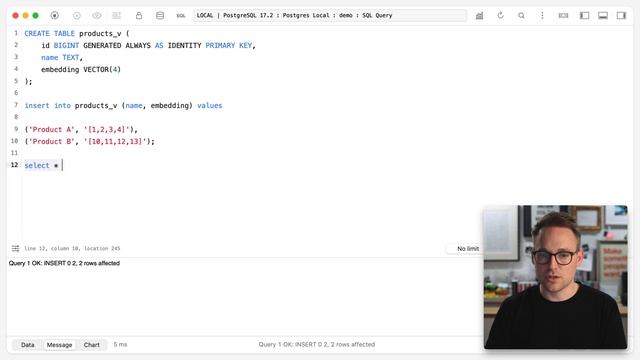The height and width of the screenshot is (360, 640).
Task: Click the search magnifier icon
Action: pyautogui.click(x=521, y=16)
